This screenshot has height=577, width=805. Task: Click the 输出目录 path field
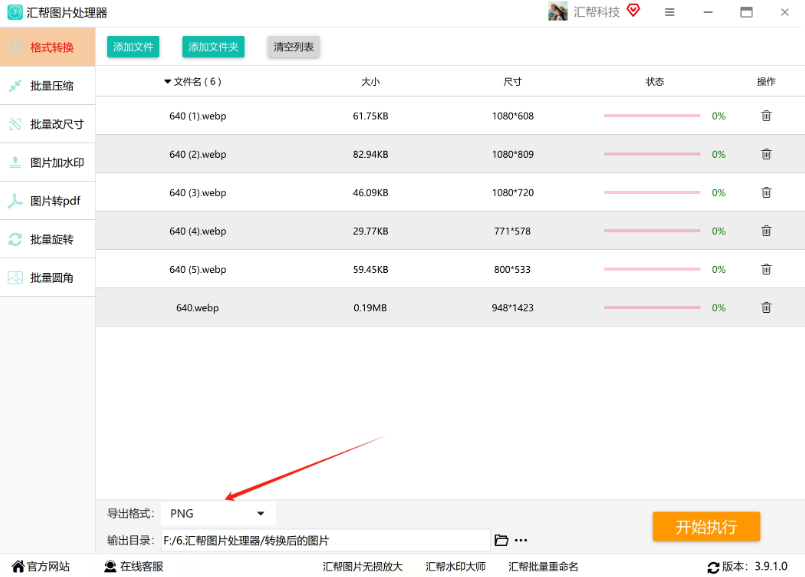click(325, 540)
